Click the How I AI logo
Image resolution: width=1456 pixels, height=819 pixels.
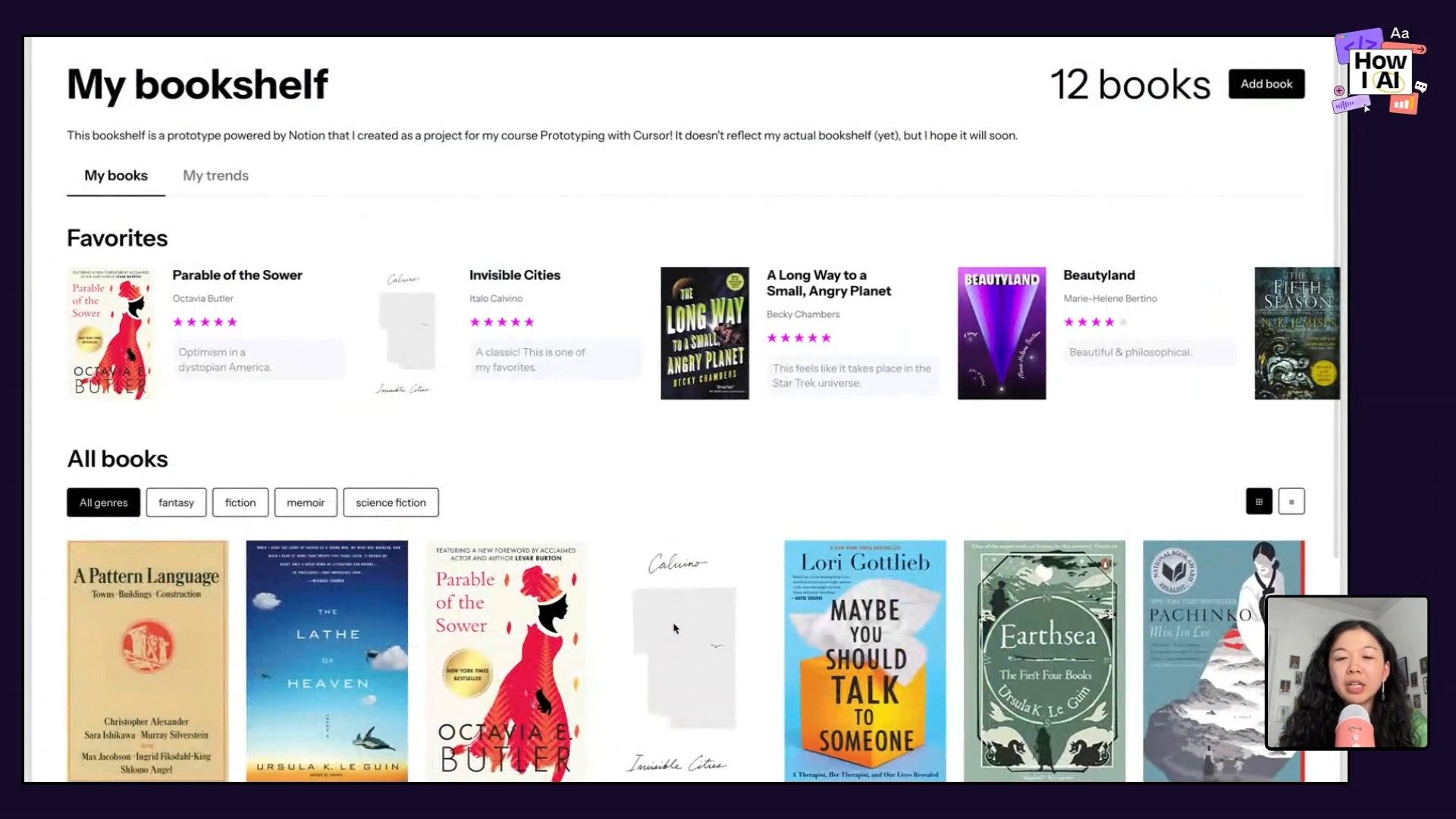1380,72
